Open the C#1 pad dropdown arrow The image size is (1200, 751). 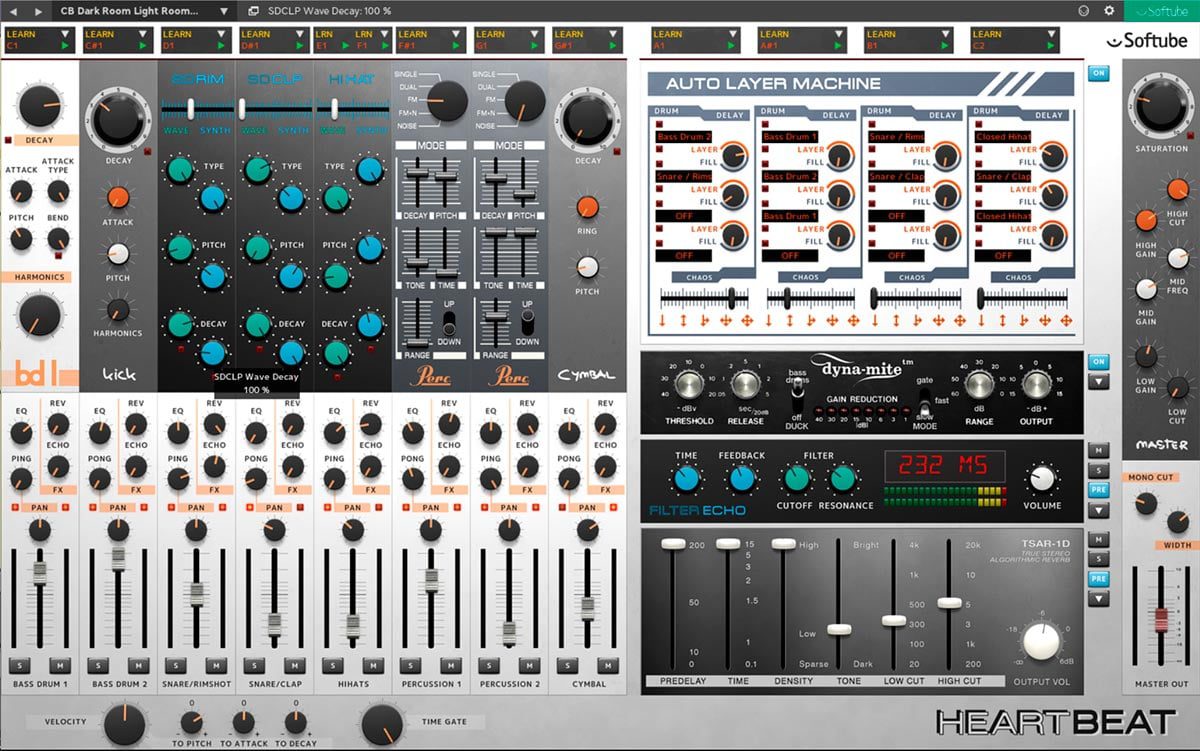tap(144, 34)
